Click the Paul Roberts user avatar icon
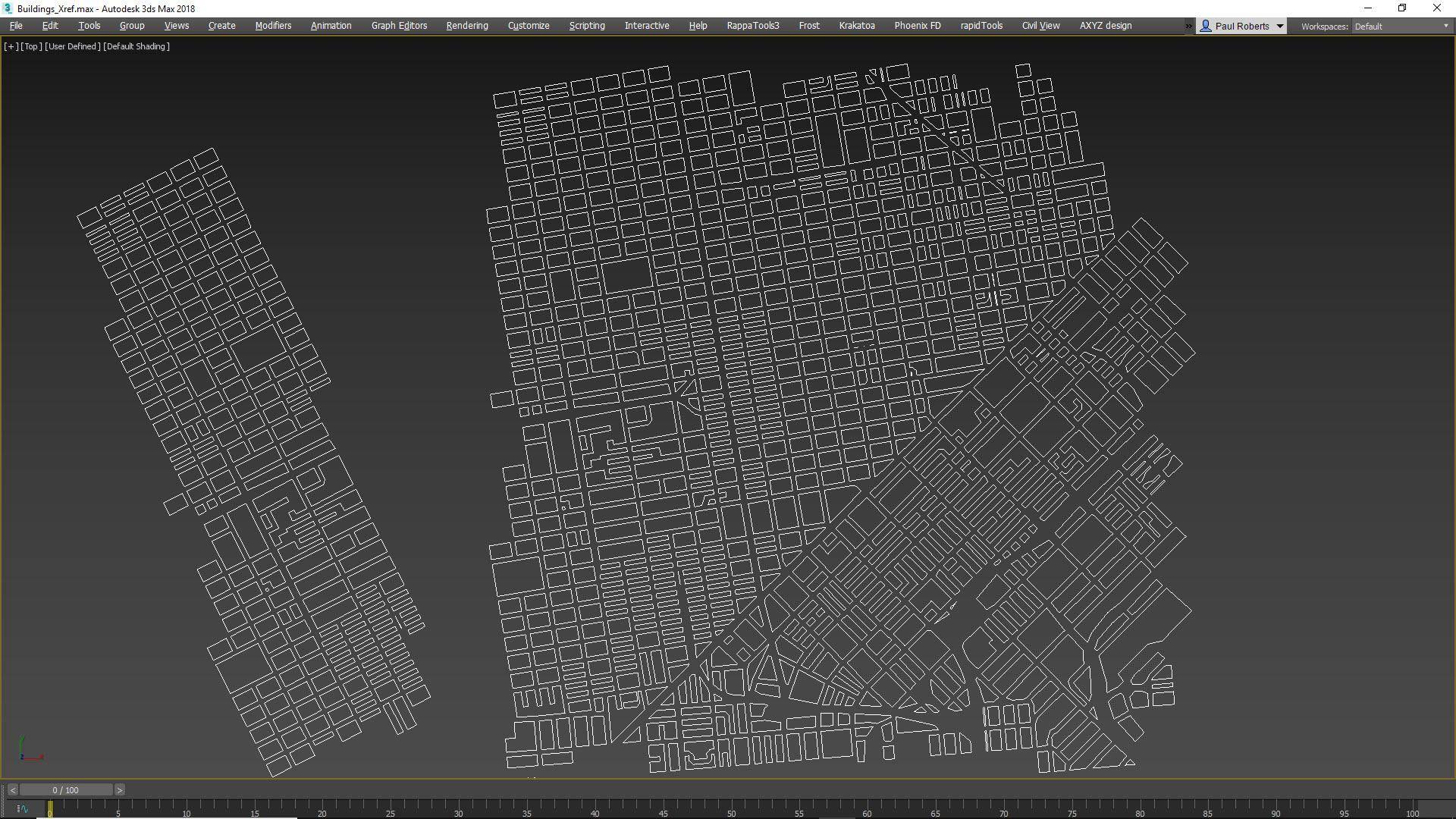 (x=1206, y=25)
